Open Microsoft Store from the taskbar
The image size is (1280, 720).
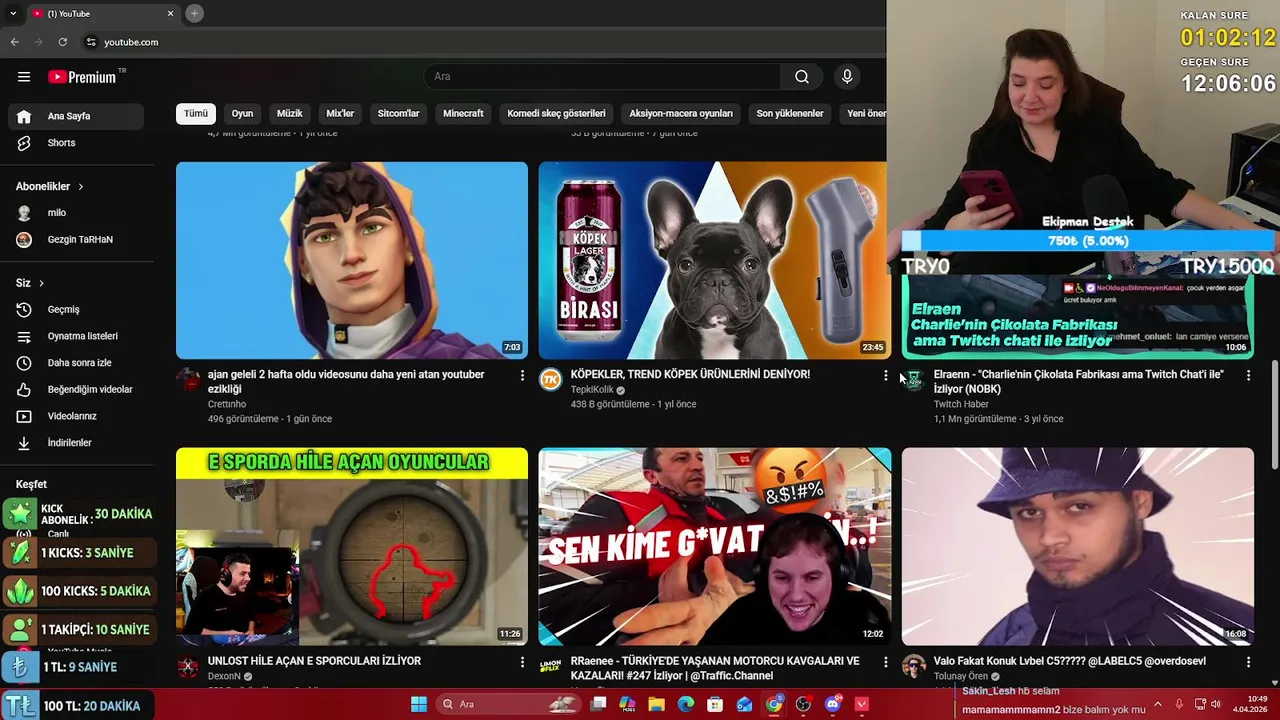pos(715,704)
